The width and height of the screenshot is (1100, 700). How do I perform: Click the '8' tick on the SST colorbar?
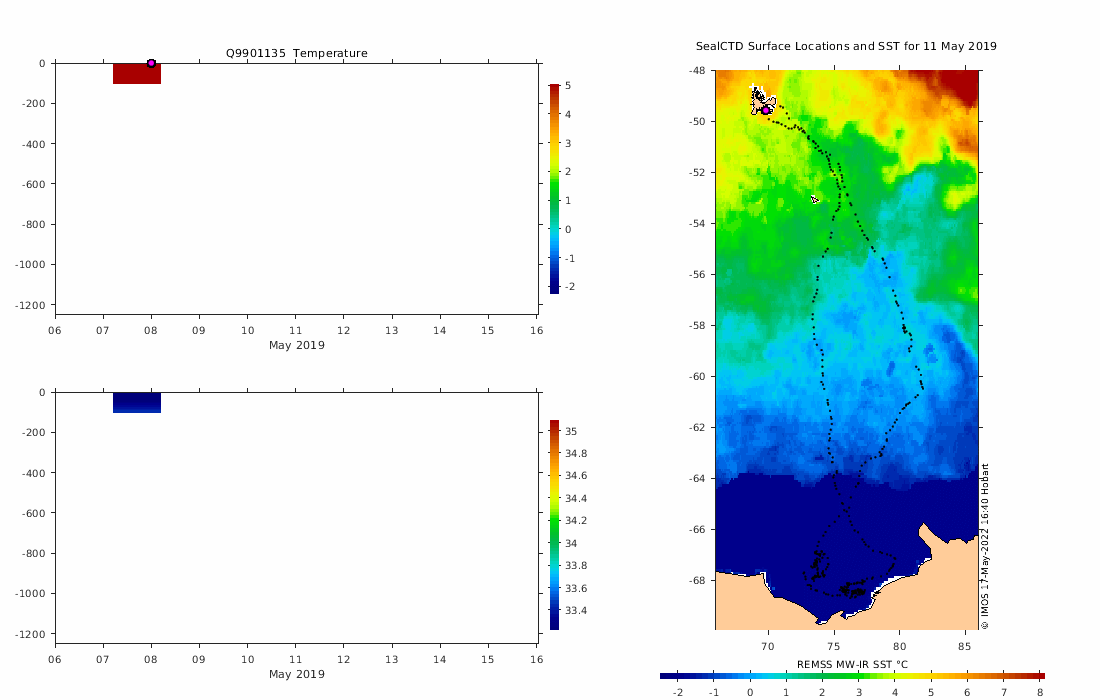pos(1040,692)
